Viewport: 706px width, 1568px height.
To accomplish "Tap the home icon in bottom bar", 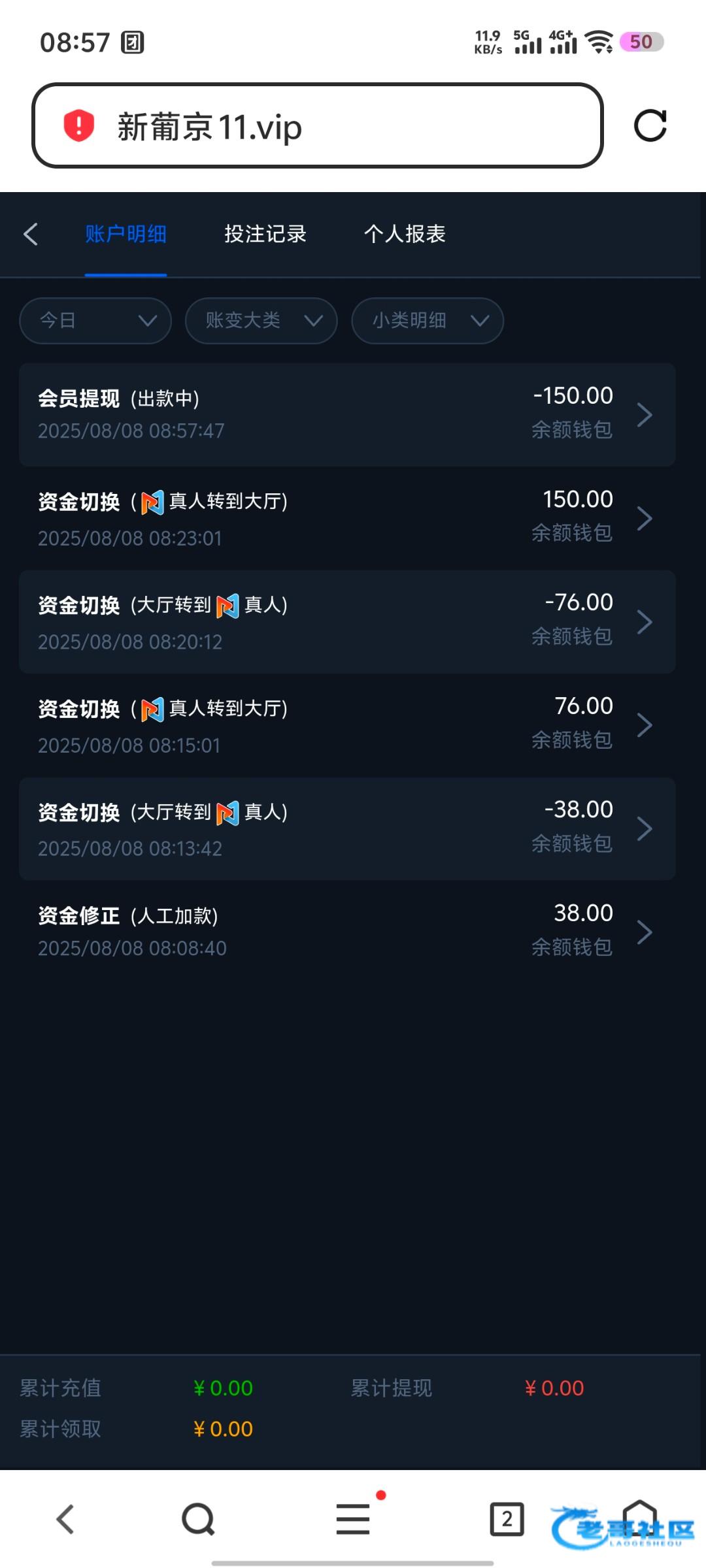I will [x=639, y=1517].
